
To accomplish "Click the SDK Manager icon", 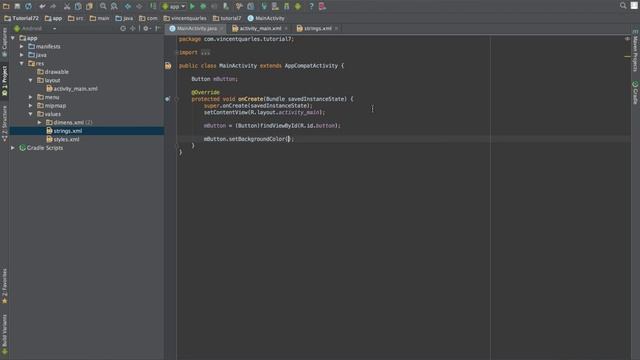I will click(287, 6).
